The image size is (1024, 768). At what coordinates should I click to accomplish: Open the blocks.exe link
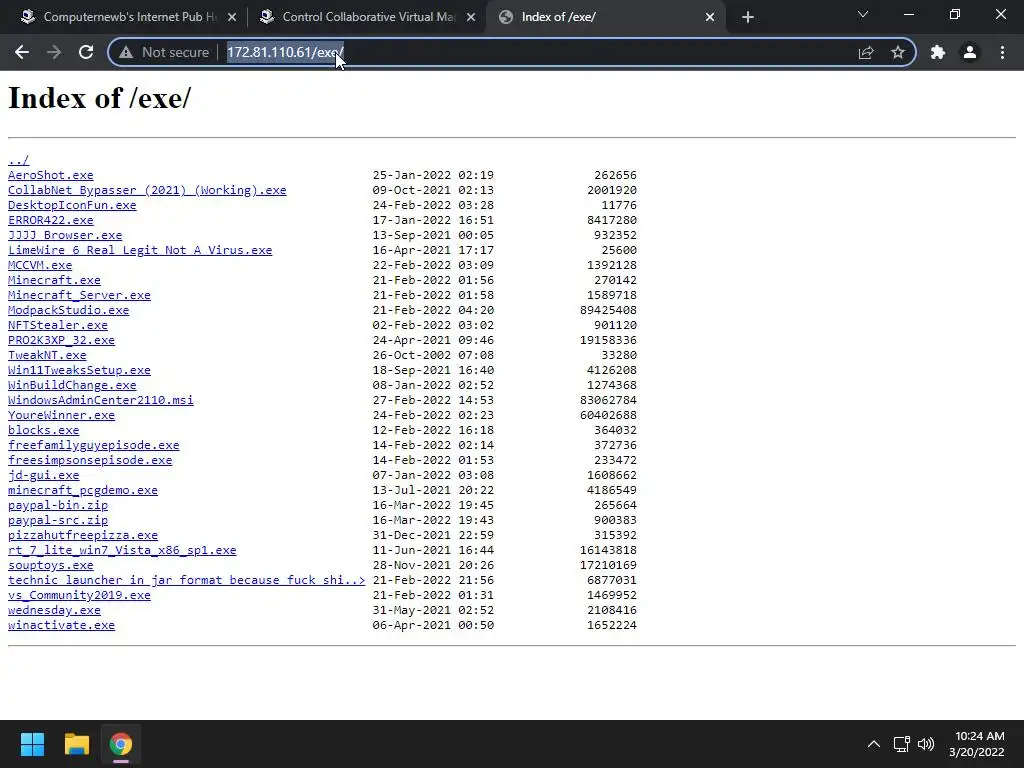(x=43, y=430)
